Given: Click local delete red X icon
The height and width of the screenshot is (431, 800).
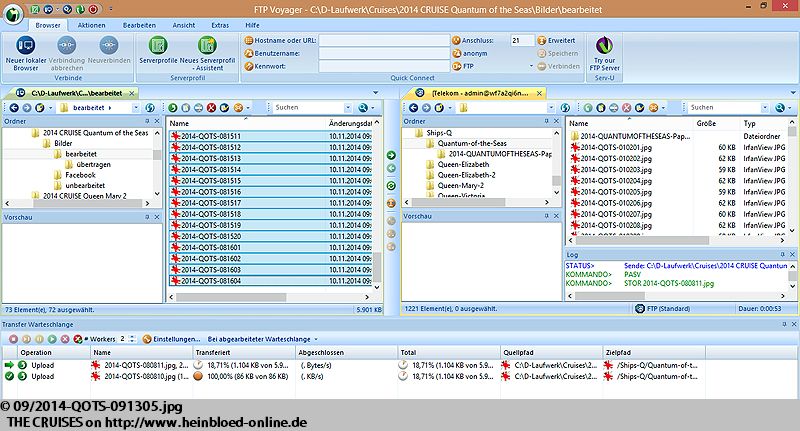Looking at the screenshot, I should [211, 108].
